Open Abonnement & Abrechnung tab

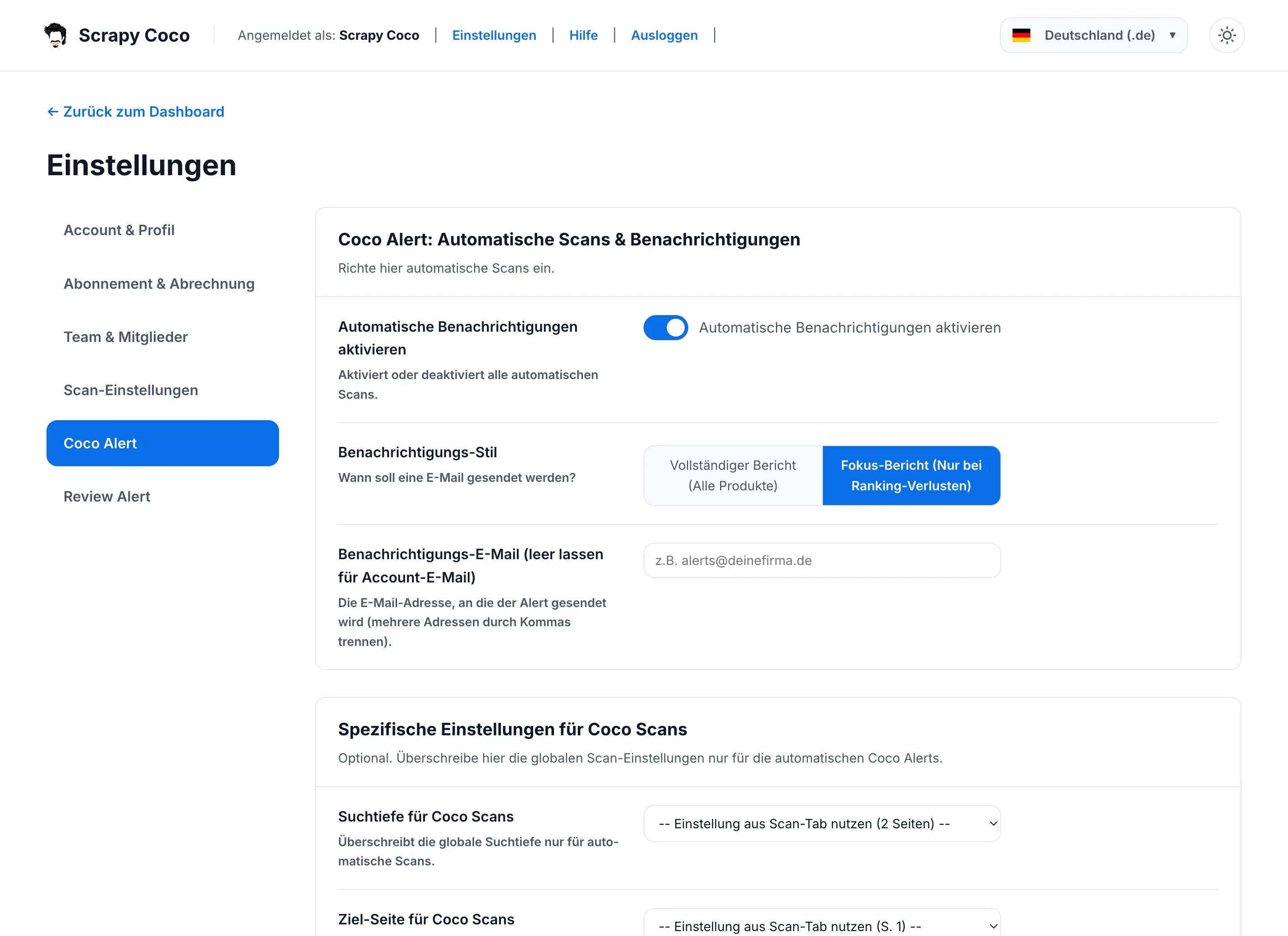(x=162, y=284)
